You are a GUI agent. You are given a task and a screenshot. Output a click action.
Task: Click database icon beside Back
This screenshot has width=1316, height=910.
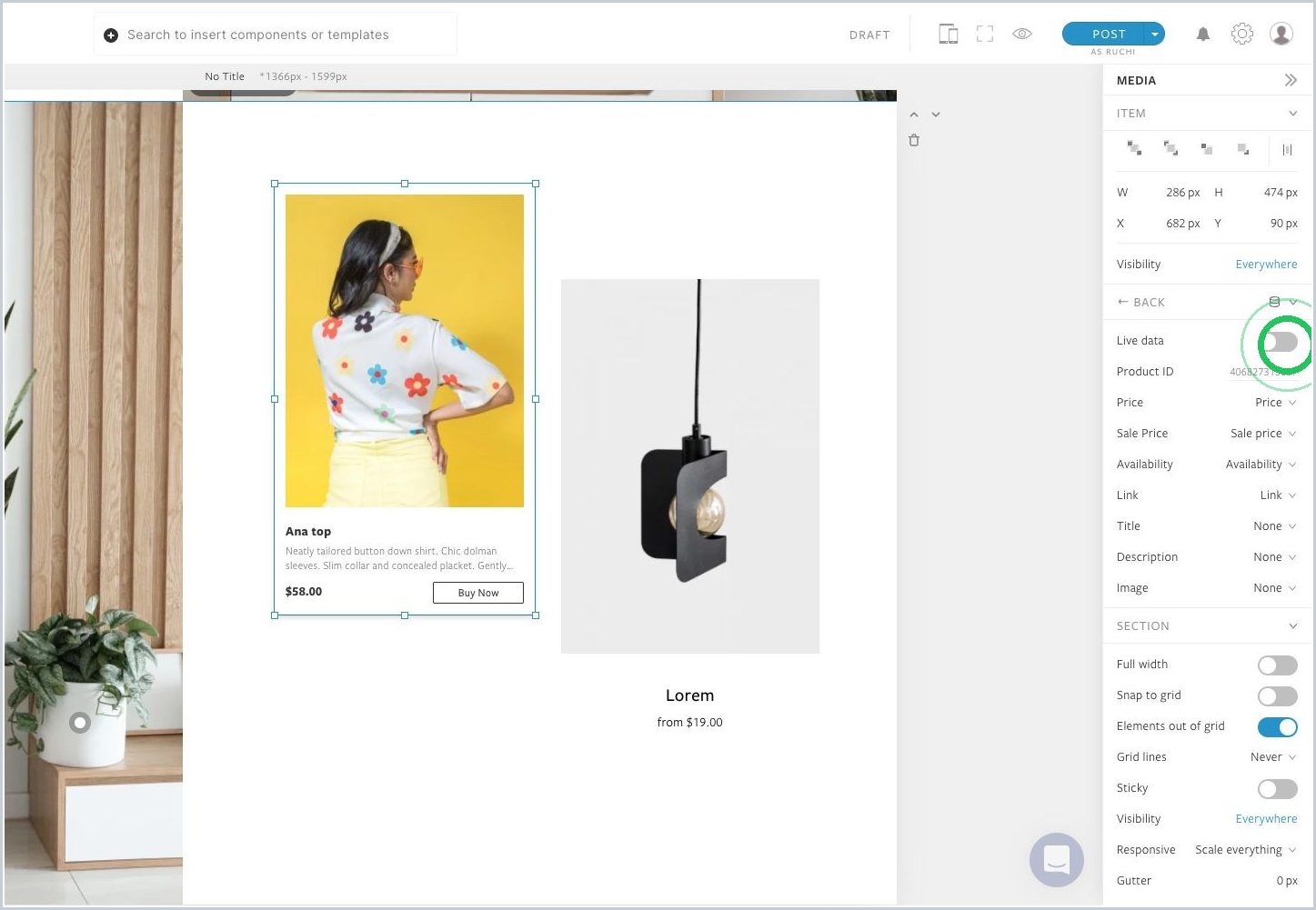tap(1274, 302)
